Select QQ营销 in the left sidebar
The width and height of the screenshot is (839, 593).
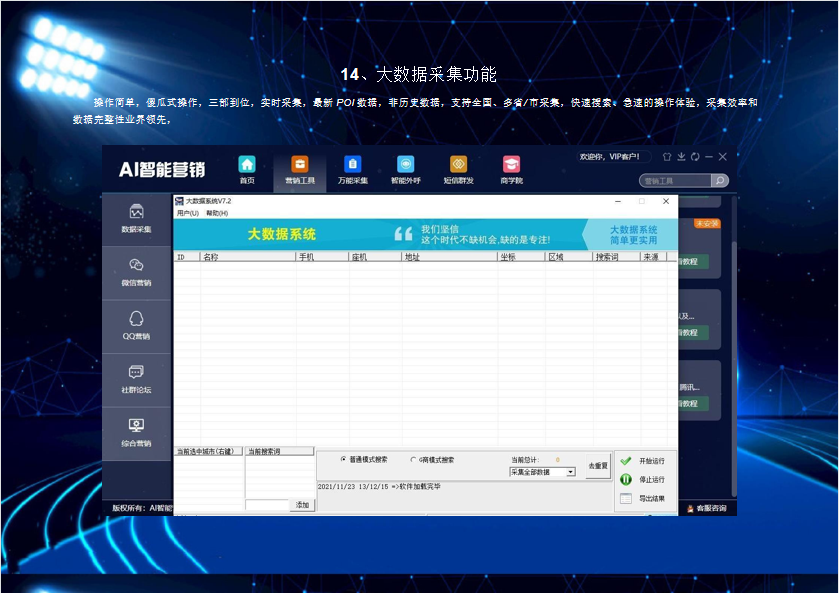(x=136, y=326)
